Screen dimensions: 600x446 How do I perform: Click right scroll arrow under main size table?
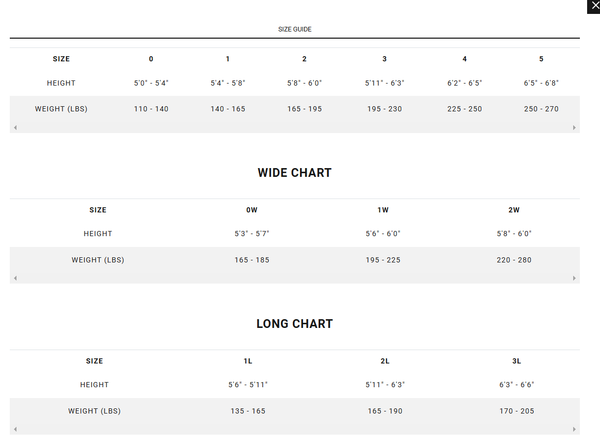point(574,128)
